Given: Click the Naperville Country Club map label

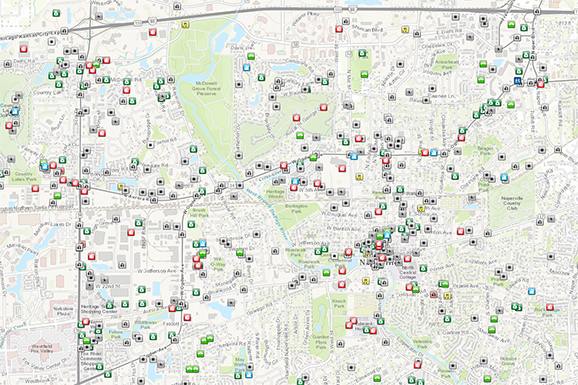Looking at the screenshot, I should (x=512, y=203).
